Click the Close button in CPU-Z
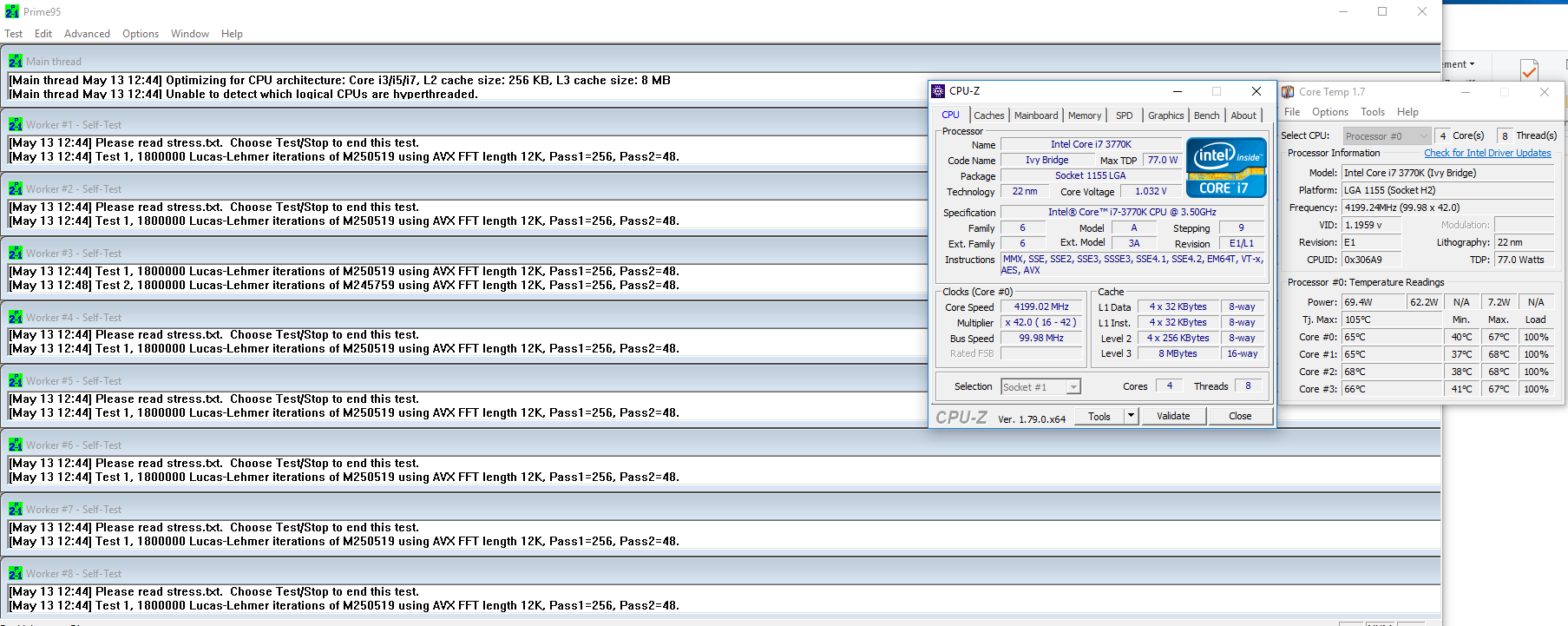The height and width of the screenshot is (626, 1568). click(x=1240, y=416)
